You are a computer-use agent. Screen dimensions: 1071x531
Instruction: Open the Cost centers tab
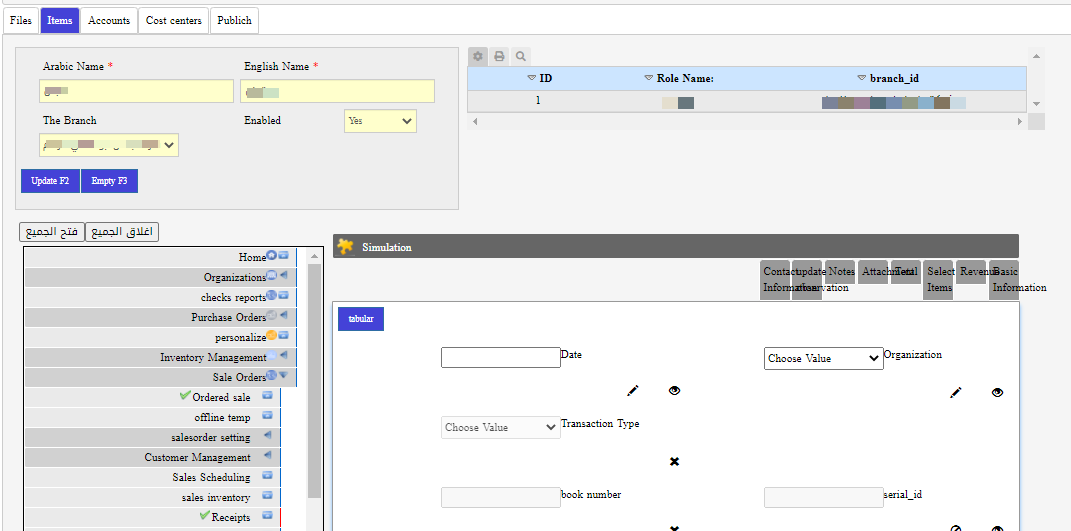coord(173,20)
